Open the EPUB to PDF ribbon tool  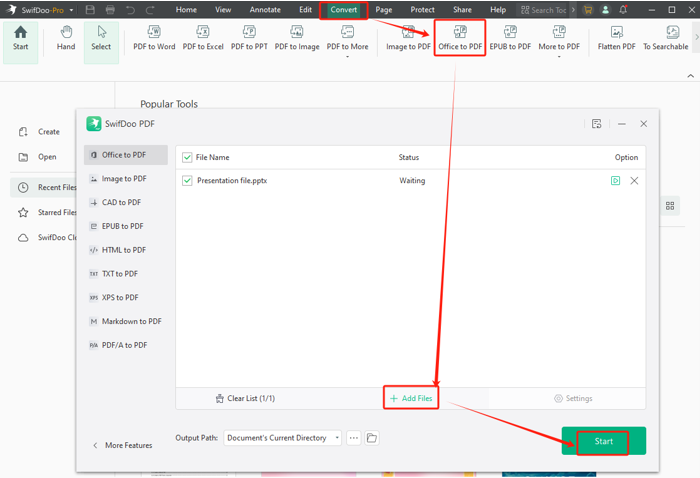510,38
